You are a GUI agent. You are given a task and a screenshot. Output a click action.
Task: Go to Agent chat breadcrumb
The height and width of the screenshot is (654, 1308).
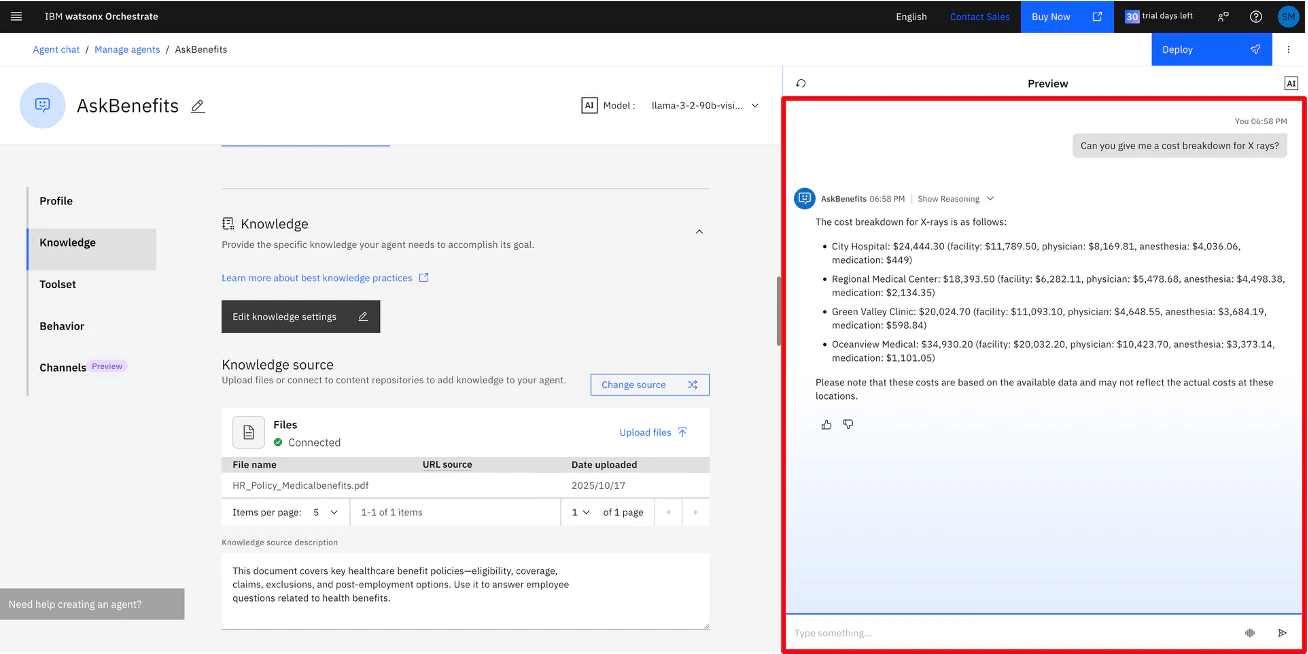click(x=56, y=50)
